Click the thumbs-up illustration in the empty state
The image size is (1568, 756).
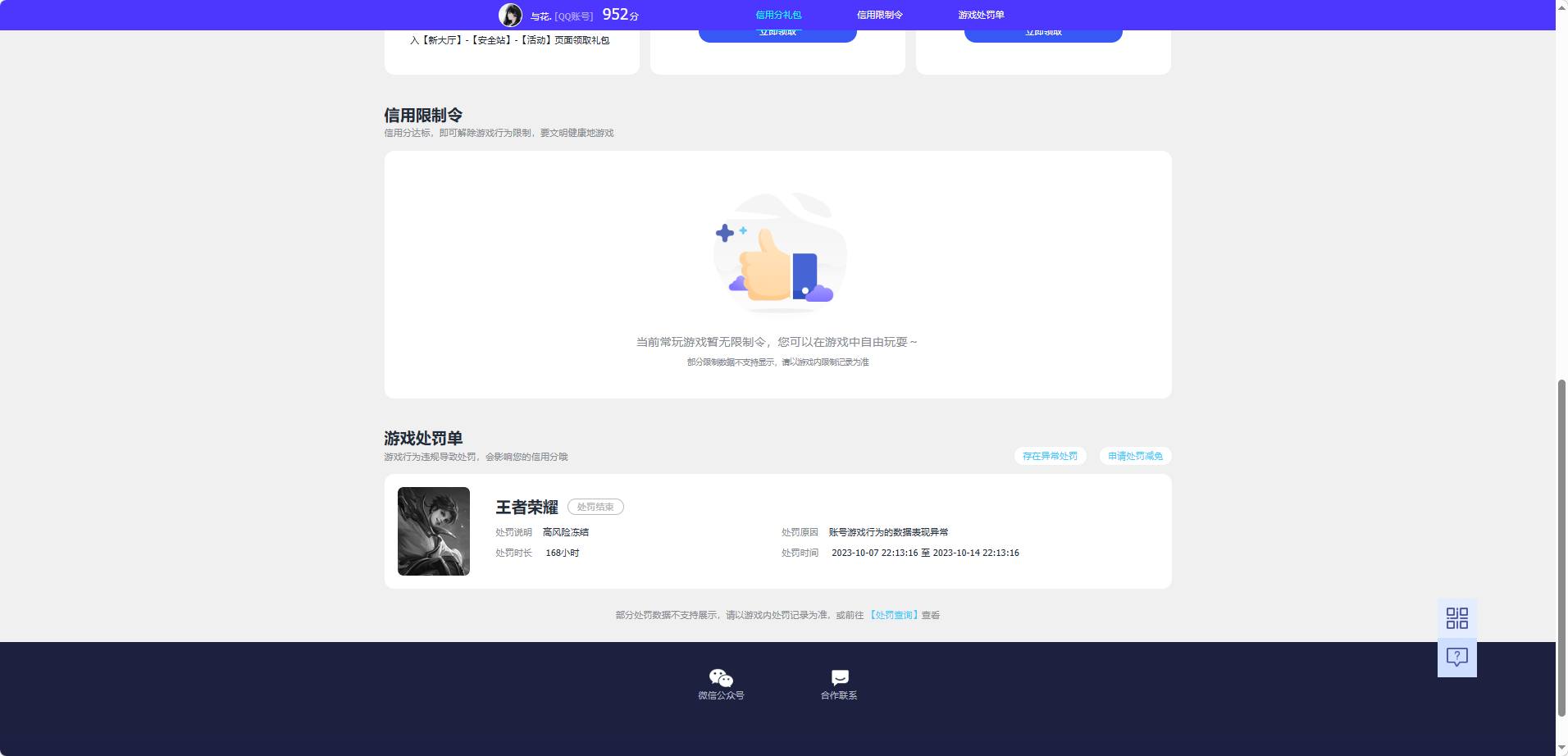pyautogui.click(x=777, y=253)
